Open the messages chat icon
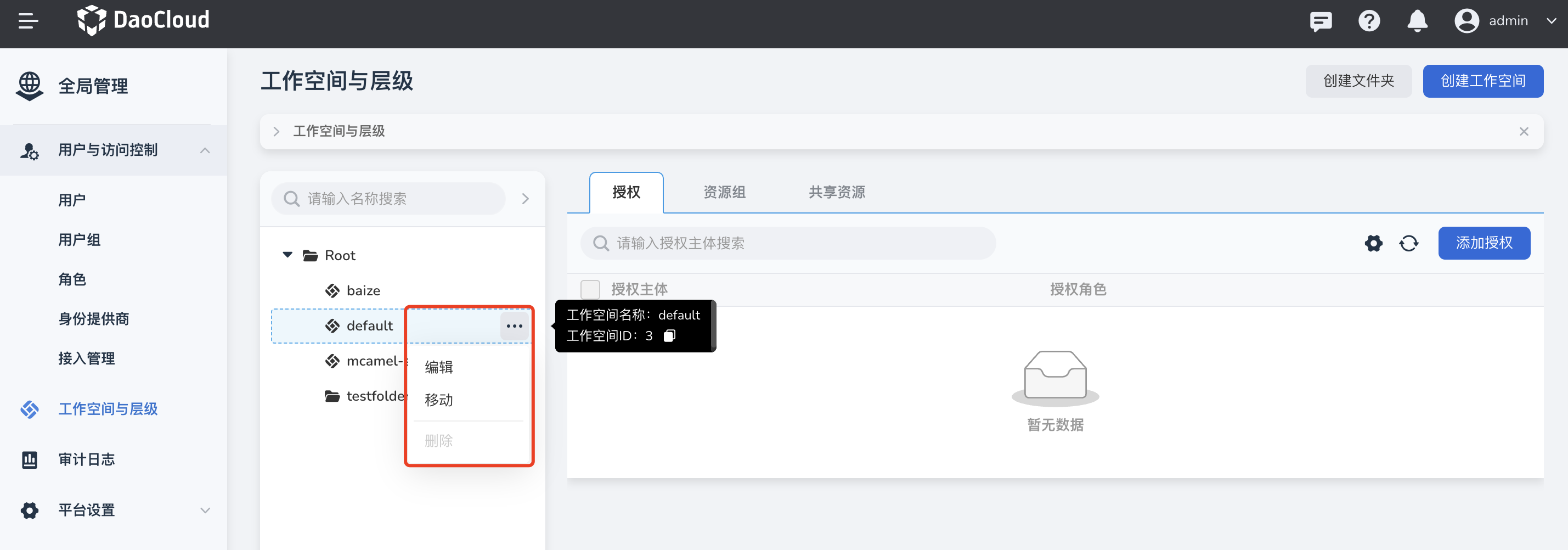 point(1320,21)
